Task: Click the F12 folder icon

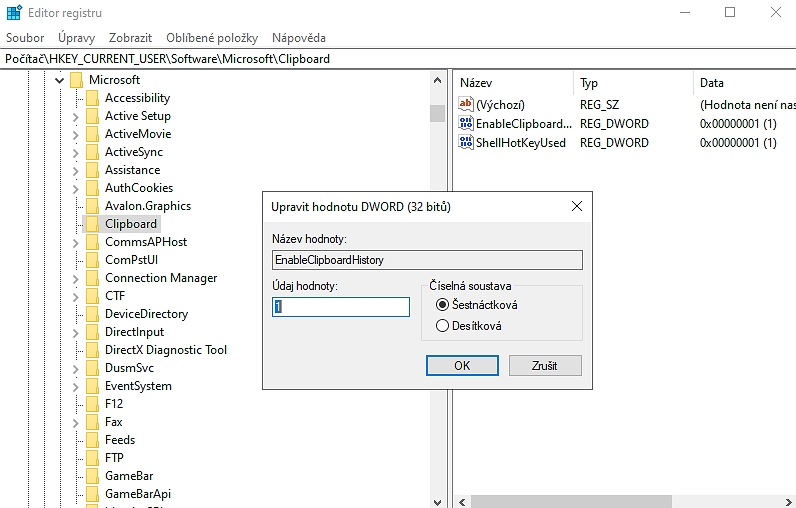Action: pos(92,404)
